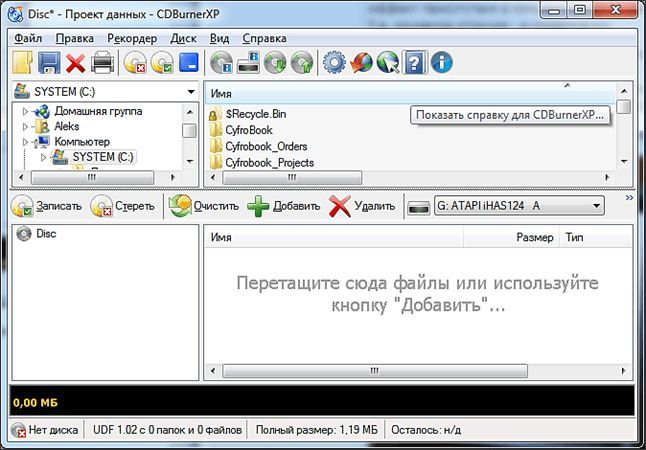Click the disc icon with green up arrow
This screenshot has width=646, height=450.
coord(302,63)
